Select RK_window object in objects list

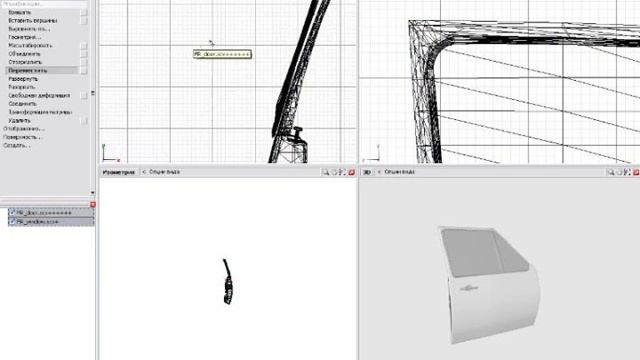[x=51, y=221]
